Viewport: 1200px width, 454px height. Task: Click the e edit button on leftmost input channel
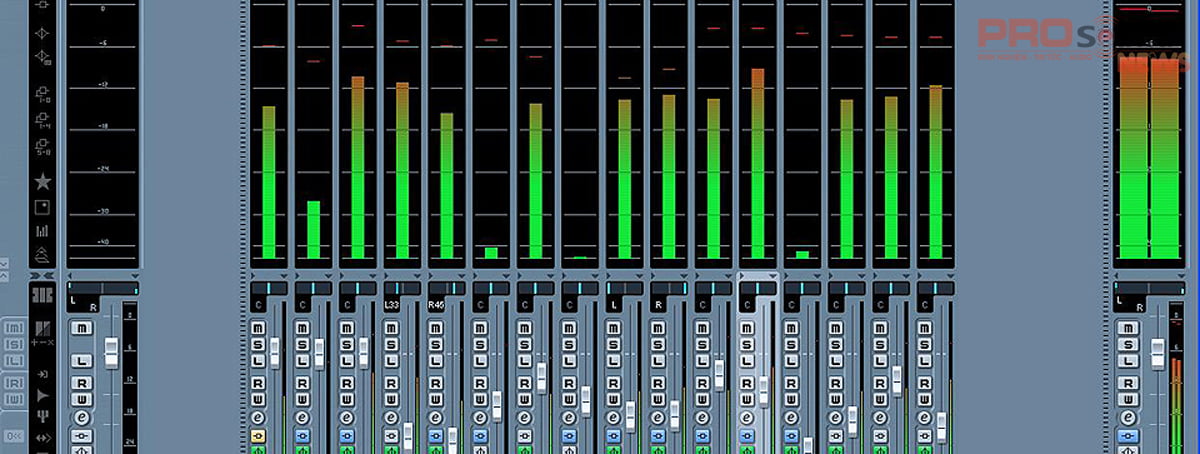pyautogui.click(x=82, y=418)
